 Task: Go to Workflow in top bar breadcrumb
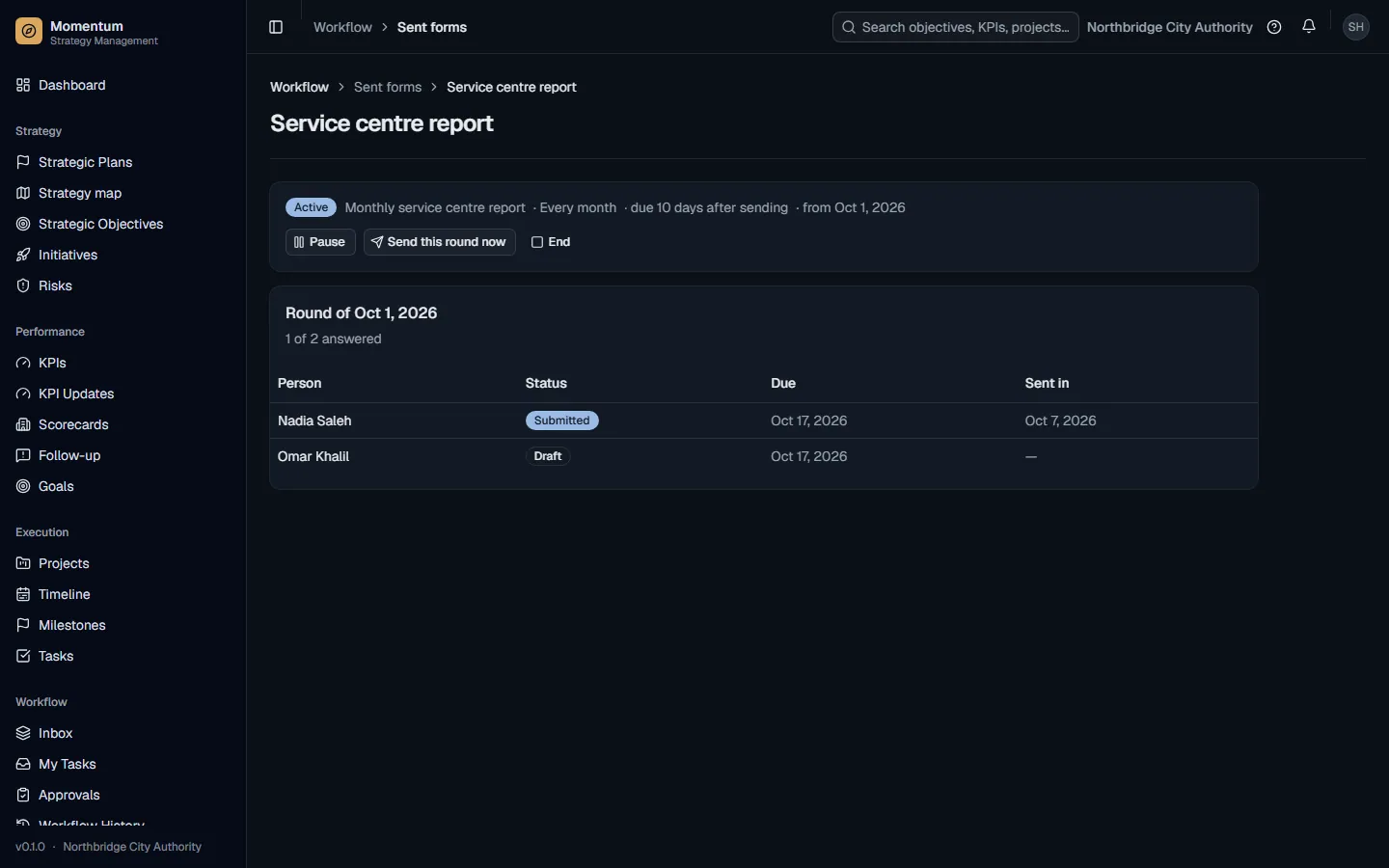pos(342,27)
